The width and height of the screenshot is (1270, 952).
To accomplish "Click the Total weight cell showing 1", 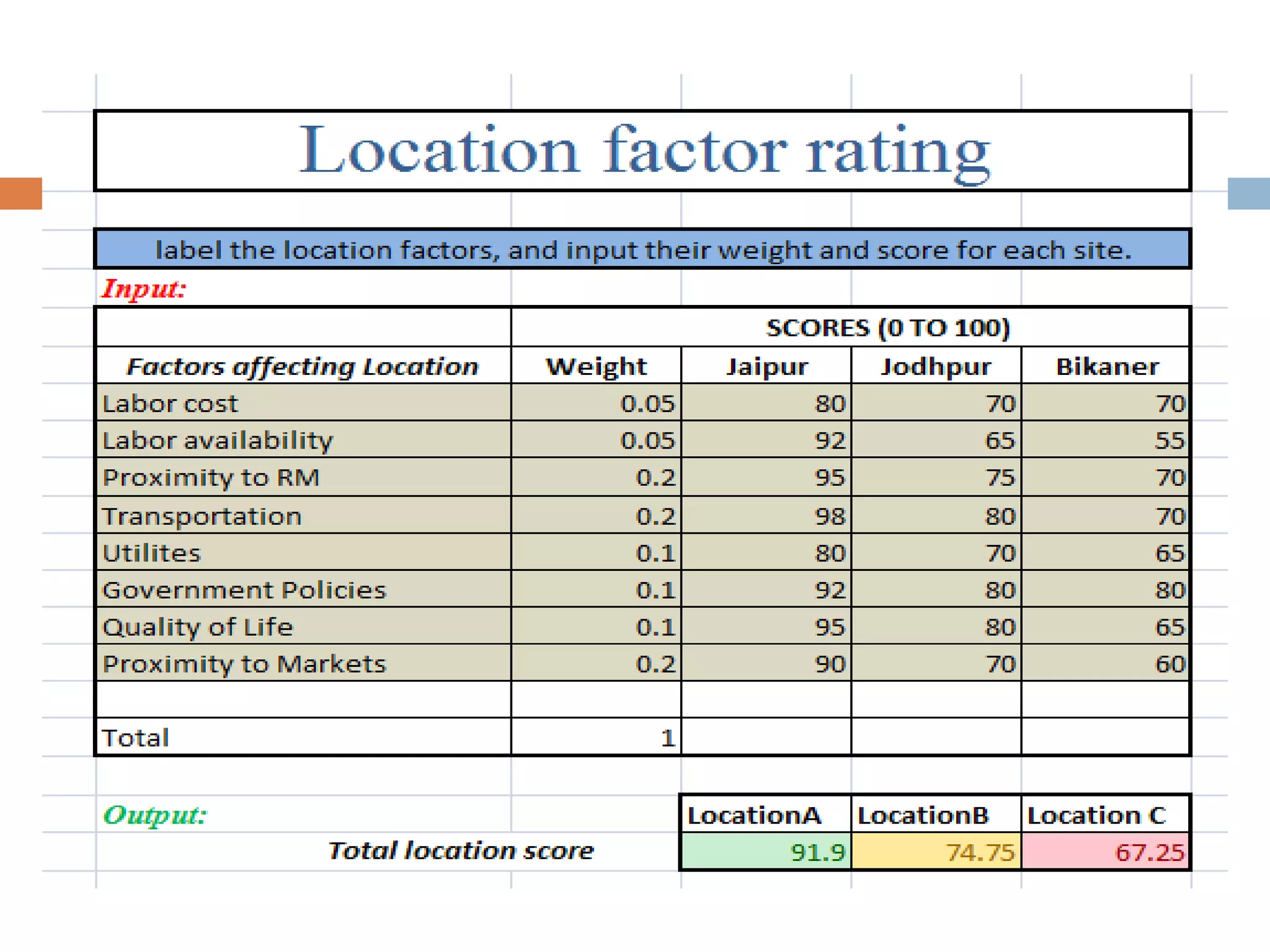I will 596,738.
